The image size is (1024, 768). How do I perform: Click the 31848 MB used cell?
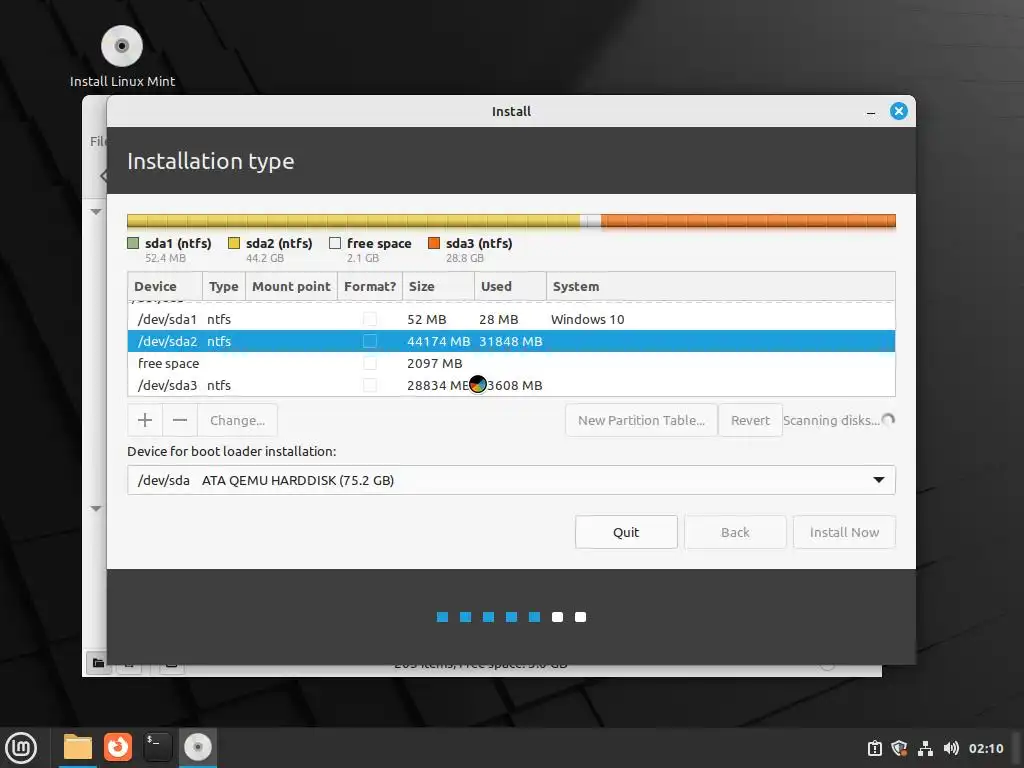pyautogui.click(x=511, y=341)
